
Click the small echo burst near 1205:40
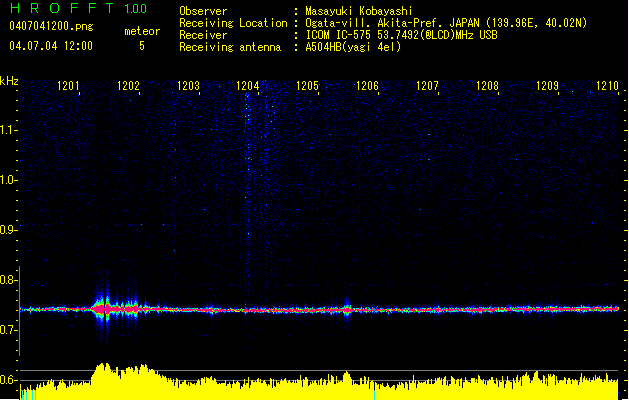[x=347, y=309]
